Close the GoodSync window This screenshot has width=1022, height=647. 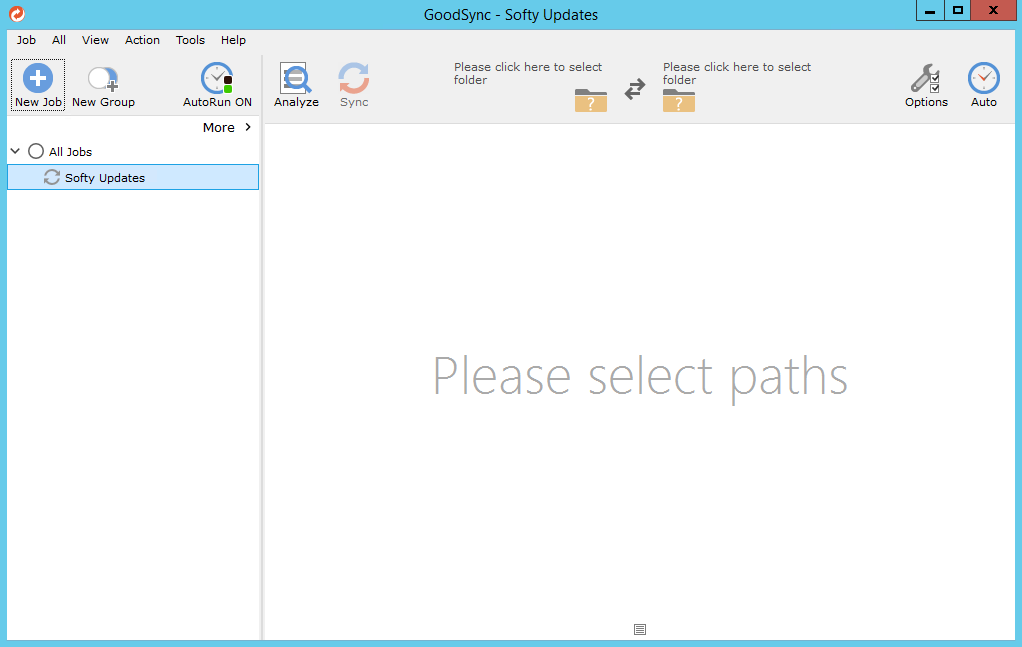(x=993, y=10)
